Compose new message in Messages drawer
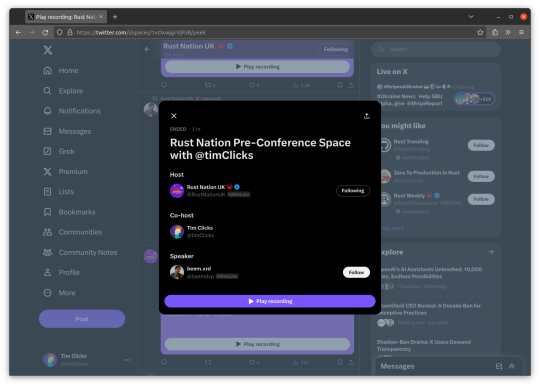The width and height of the screenshot is (540, 386). point(499,366)
